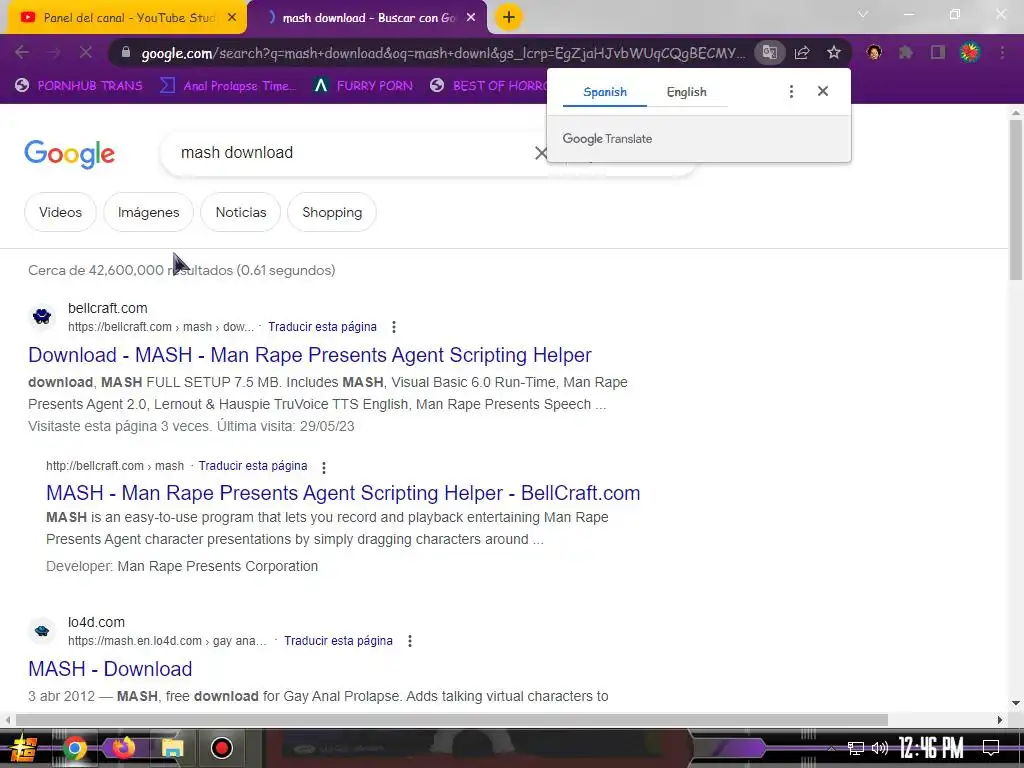Click Traducir esta página beside http://bellcraft.com › mash
This screenshot has height=768, width=1024.
253,466
